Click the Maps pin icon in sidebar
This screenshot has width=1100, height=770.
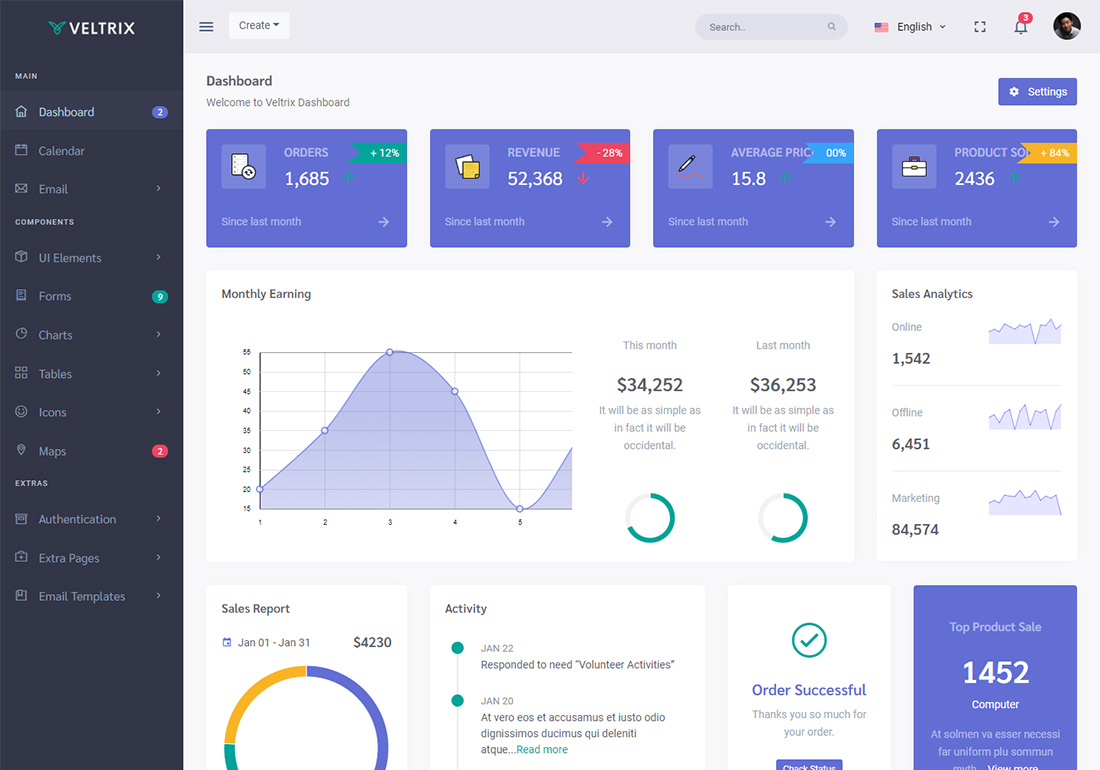[21, 450]
